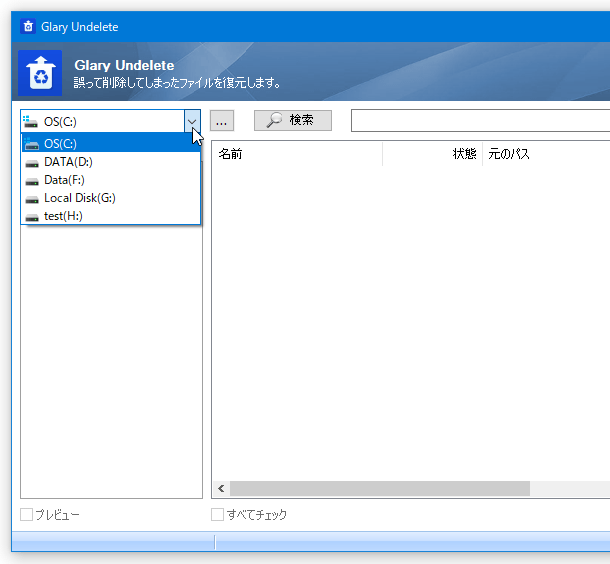The image size is (610, 564).
Task: Click the horizontal scrollbar thumb
Action: pos(380,489)
